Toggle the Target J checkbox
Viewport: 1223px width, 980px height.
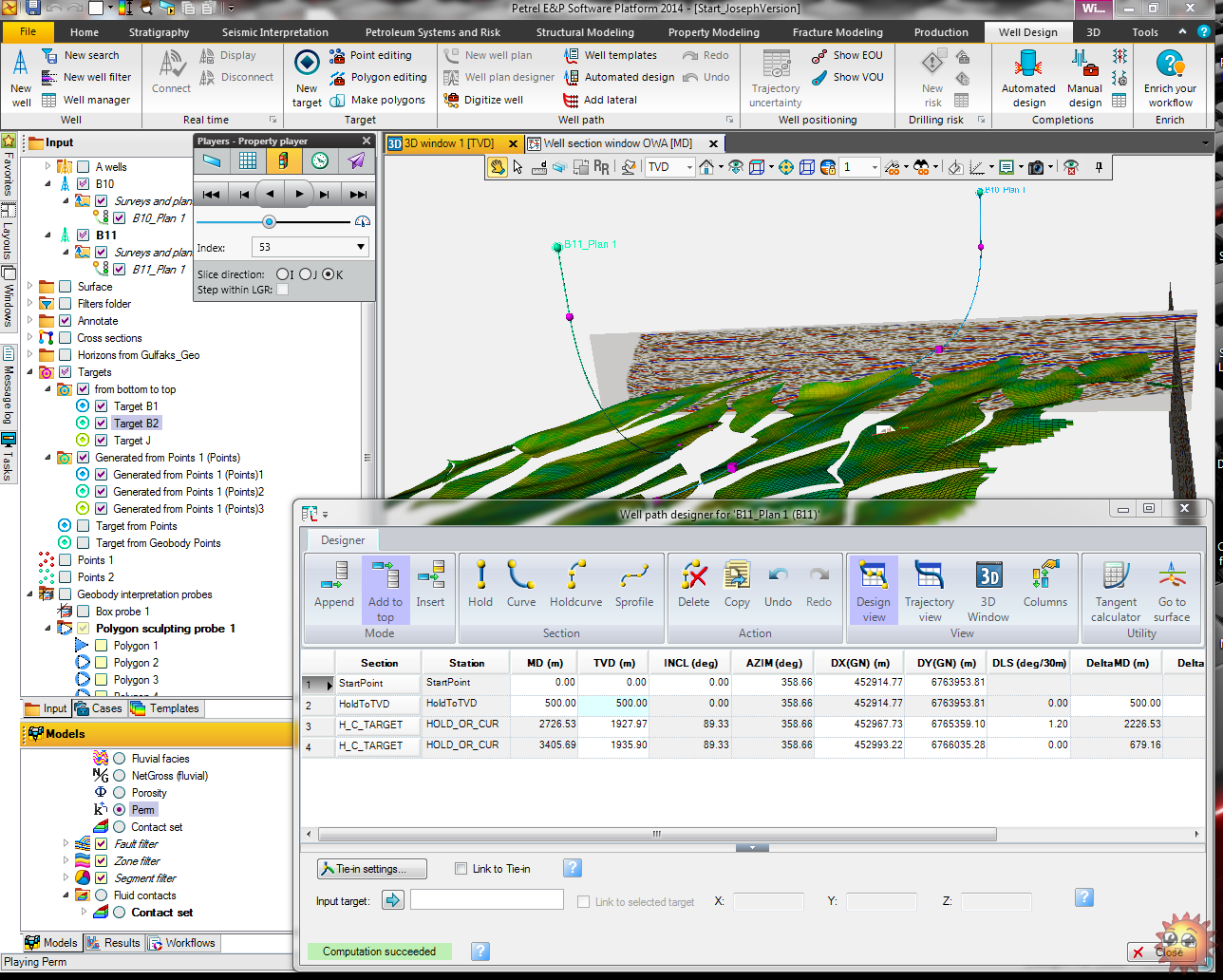pyautogui.click(x=102, y=441)
